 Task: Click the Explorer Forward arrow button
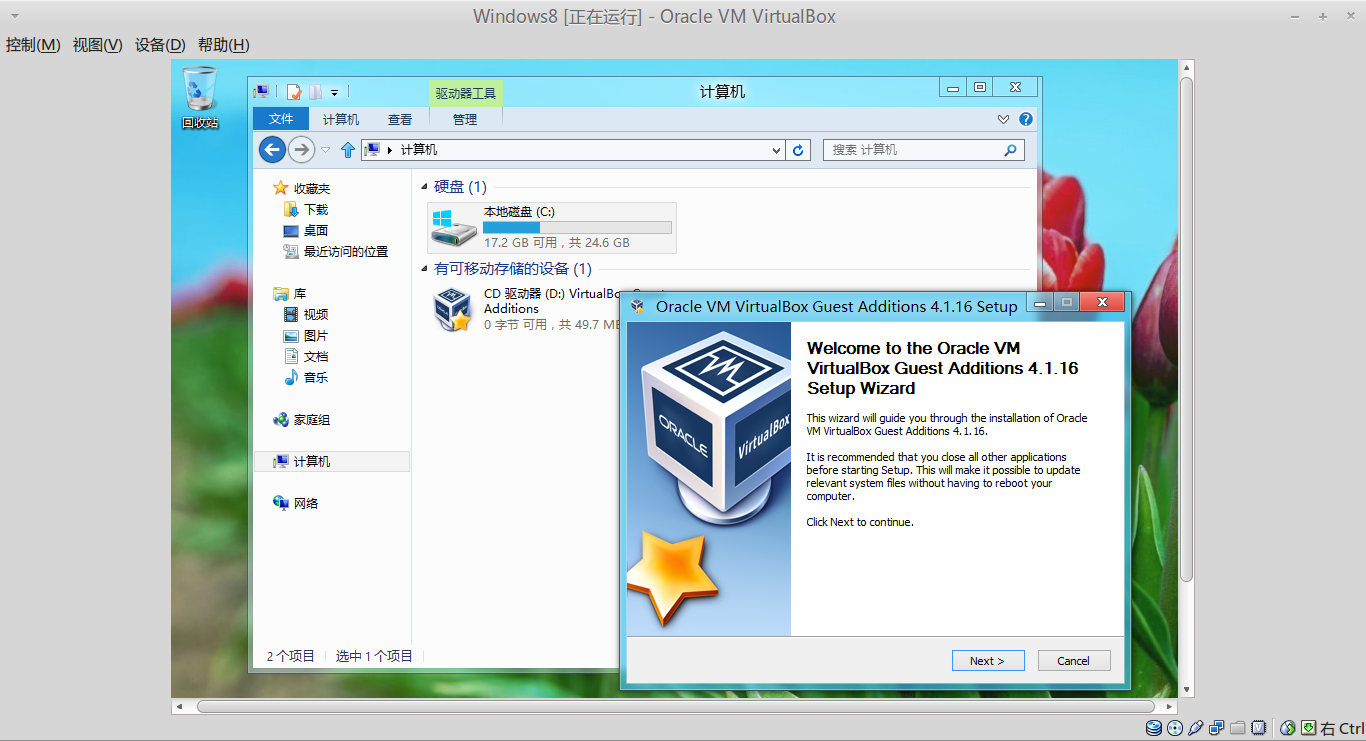[301, 150]
